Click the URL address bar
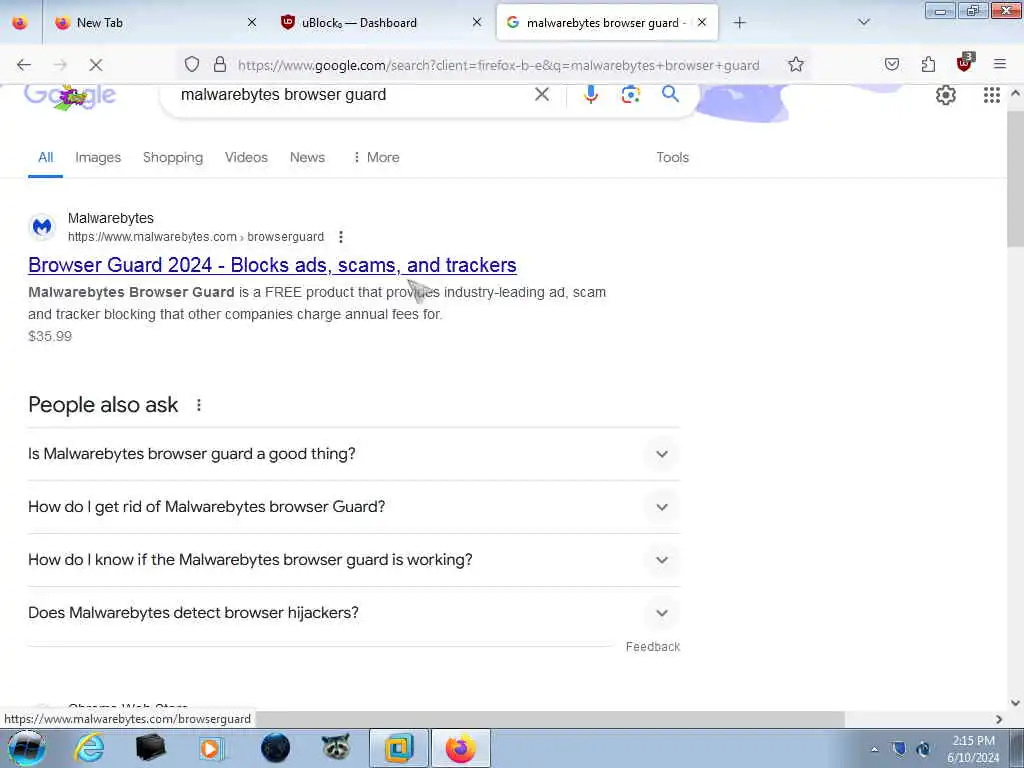 [x=498, y=65]
